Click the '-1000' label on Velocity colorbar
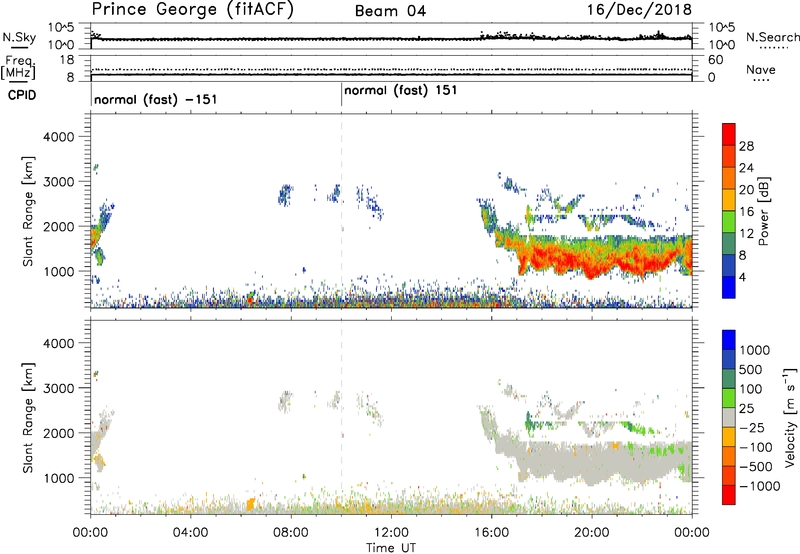Viewport: 800px width, 554px height. tap(759, 486)
